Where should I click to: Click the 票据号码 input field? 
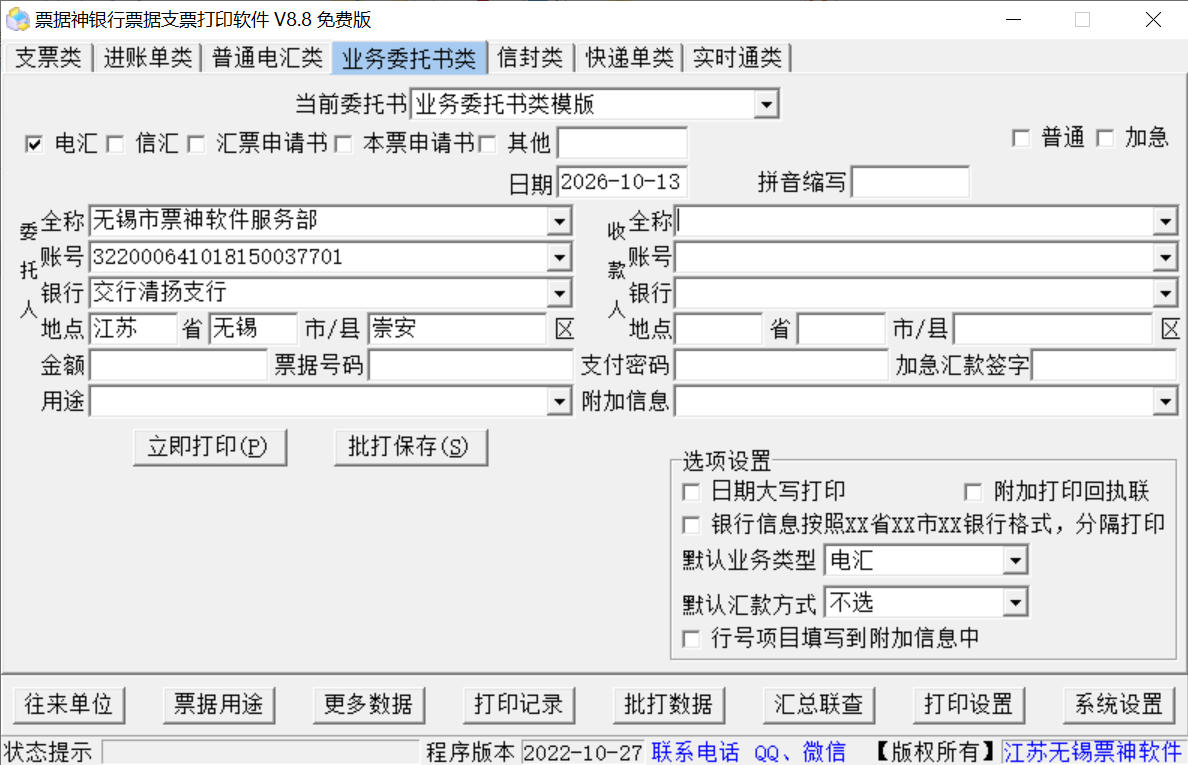pyautogui.click(x=470, y=365)
